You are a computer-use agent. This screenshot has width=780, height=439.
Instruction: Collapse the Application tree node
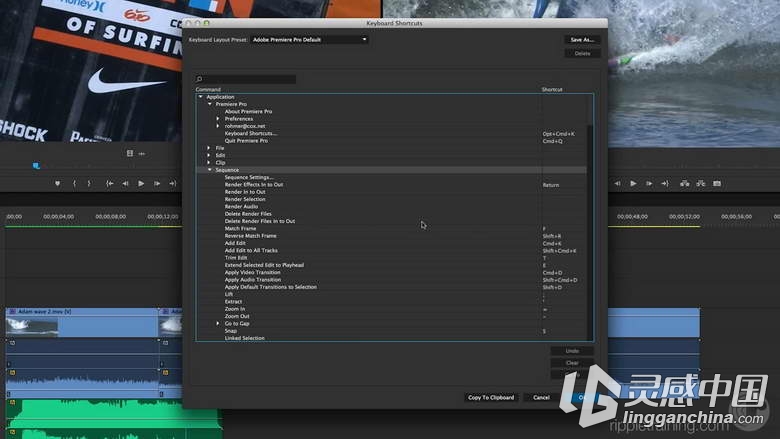coord(201,97)
